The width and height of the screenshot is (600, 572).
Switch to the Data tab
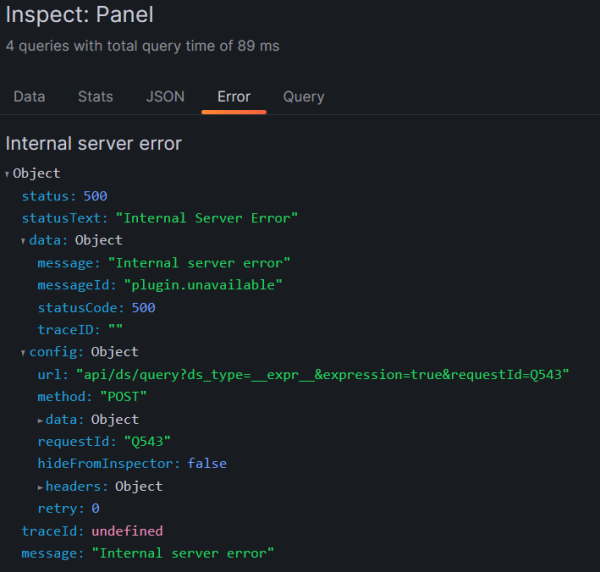[29, 97]
